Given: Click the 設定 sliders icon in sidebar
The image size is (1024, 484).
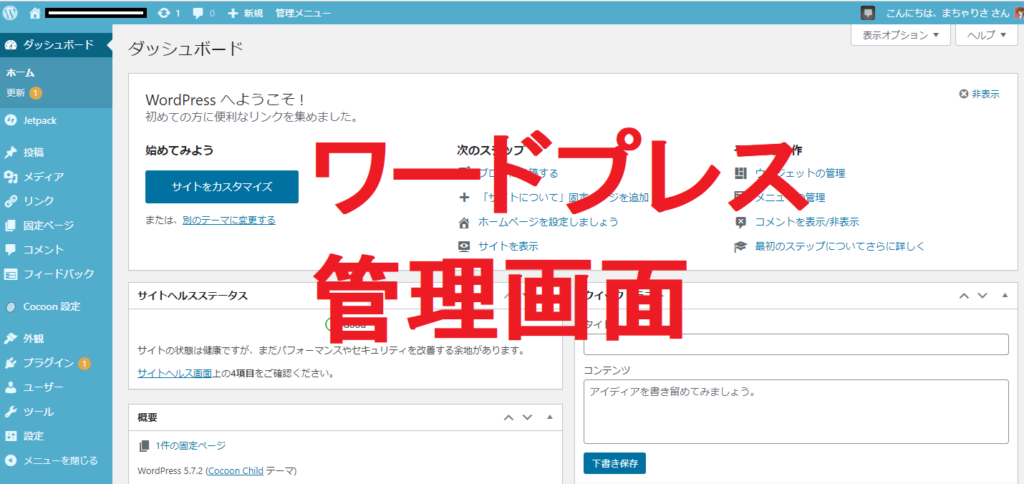Looking at the screenshot, I should [x=10, y=436].
